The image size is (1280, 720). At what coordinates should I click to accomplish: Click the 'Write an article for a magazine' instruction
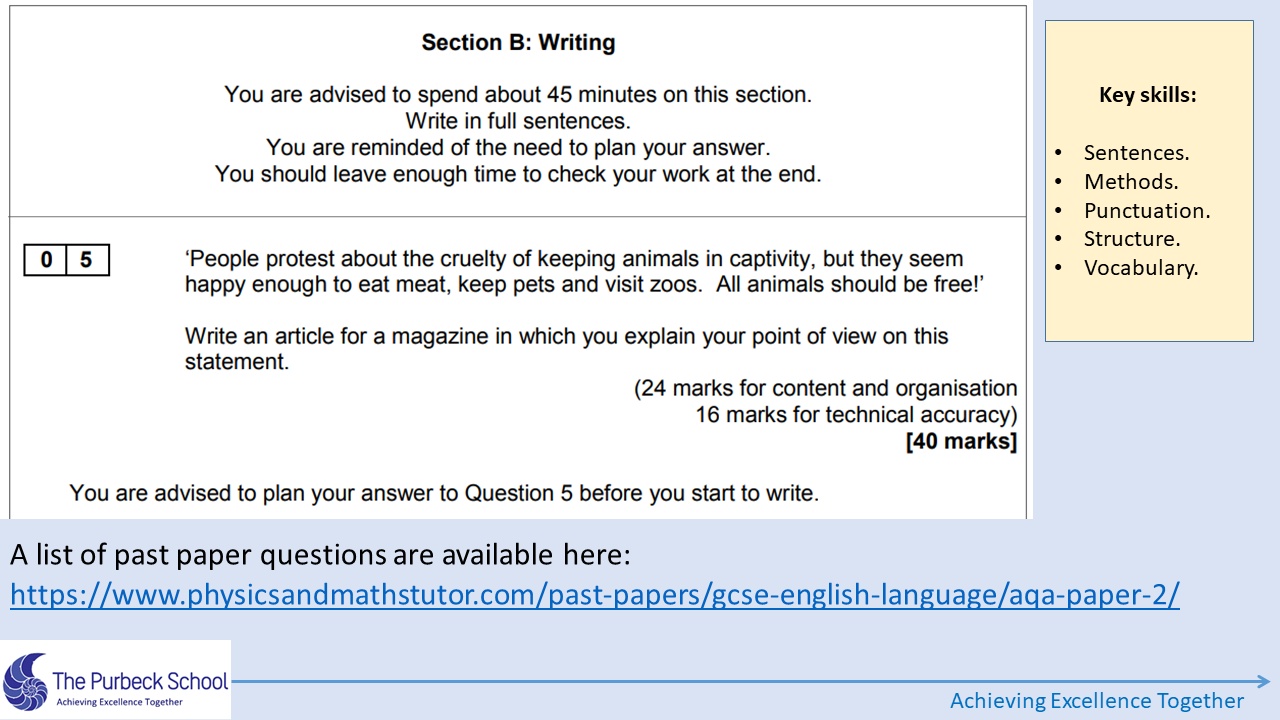pos(566,349)
